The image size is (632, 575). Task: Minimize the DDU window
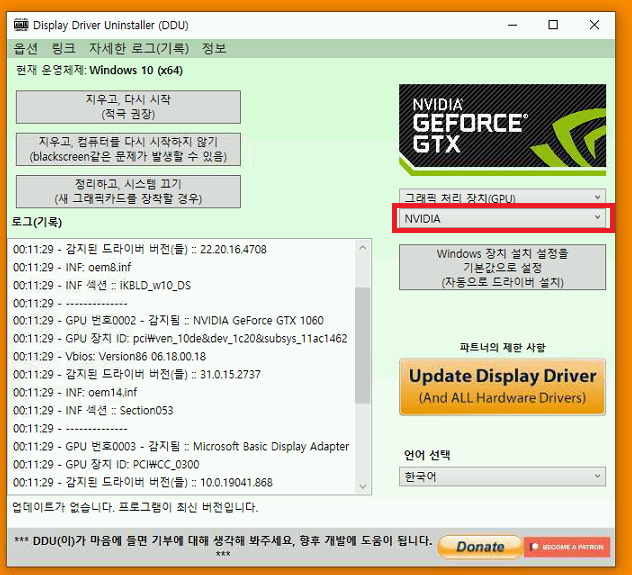click(x=512, y=25)
